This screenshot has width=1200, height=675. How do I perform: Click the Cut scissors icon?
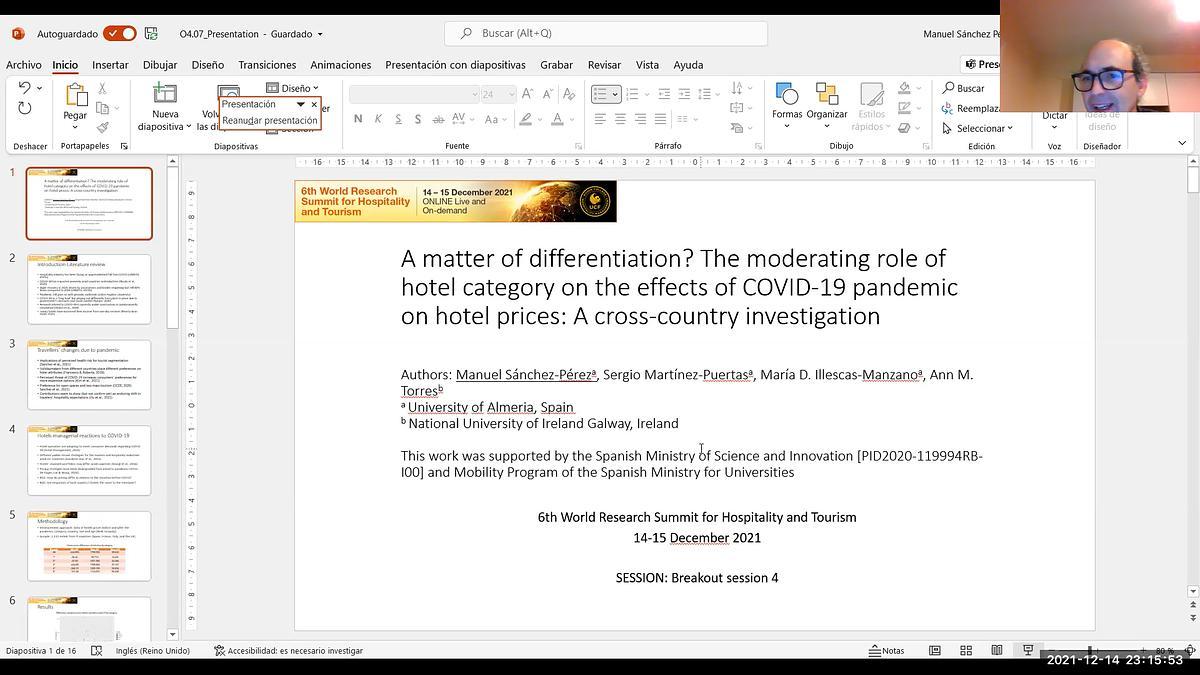click(102, 89)
